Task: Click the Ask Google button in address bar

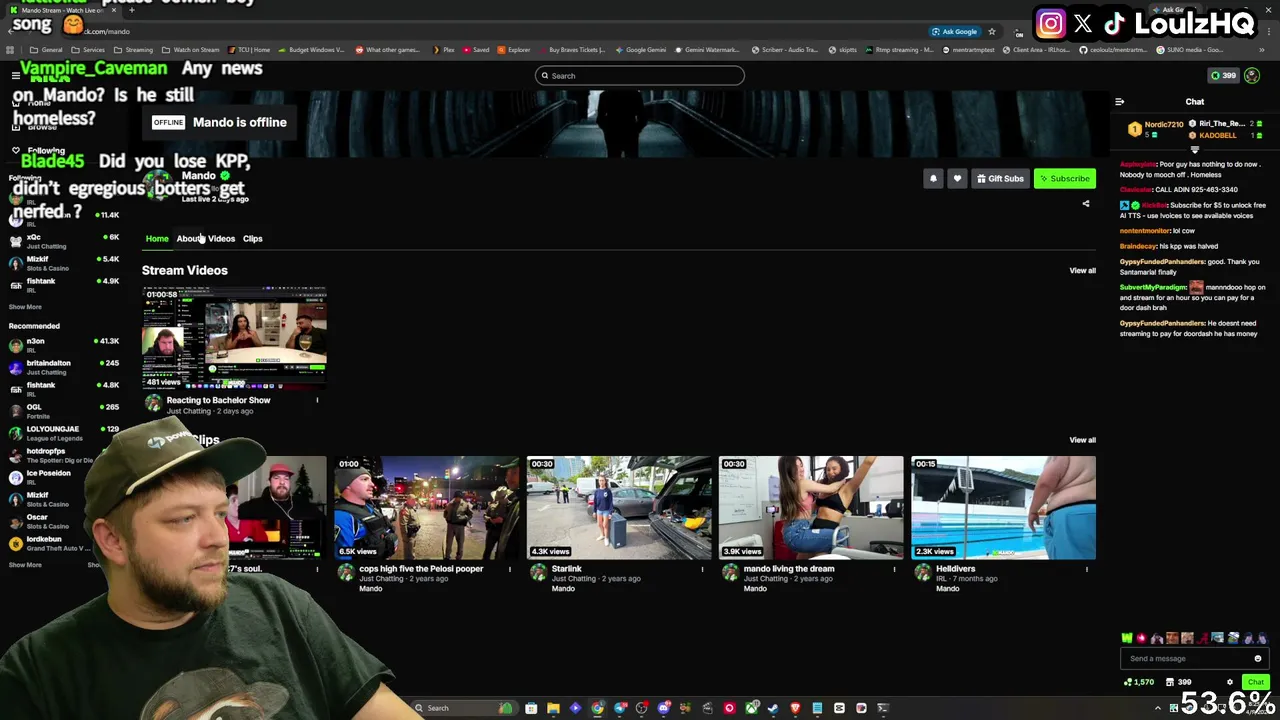Action: [954, 32]
